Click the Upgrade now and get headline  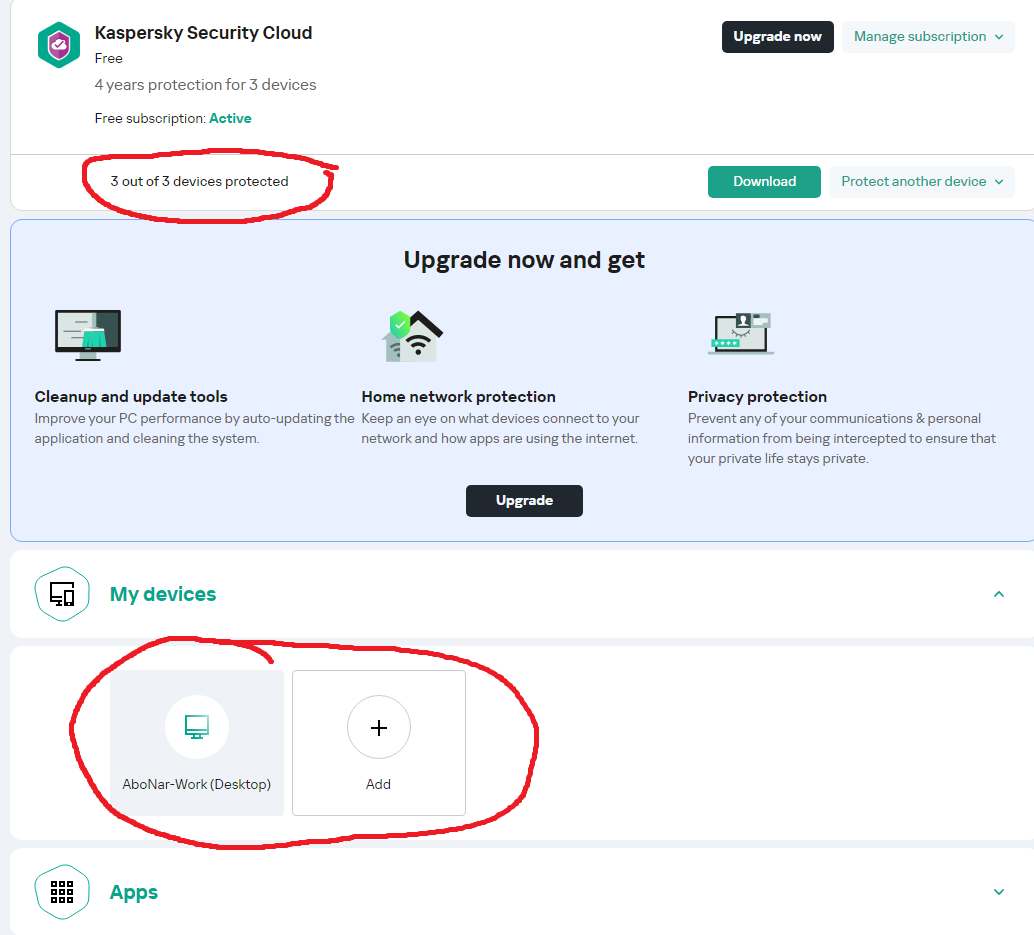(x=524, y=260)
